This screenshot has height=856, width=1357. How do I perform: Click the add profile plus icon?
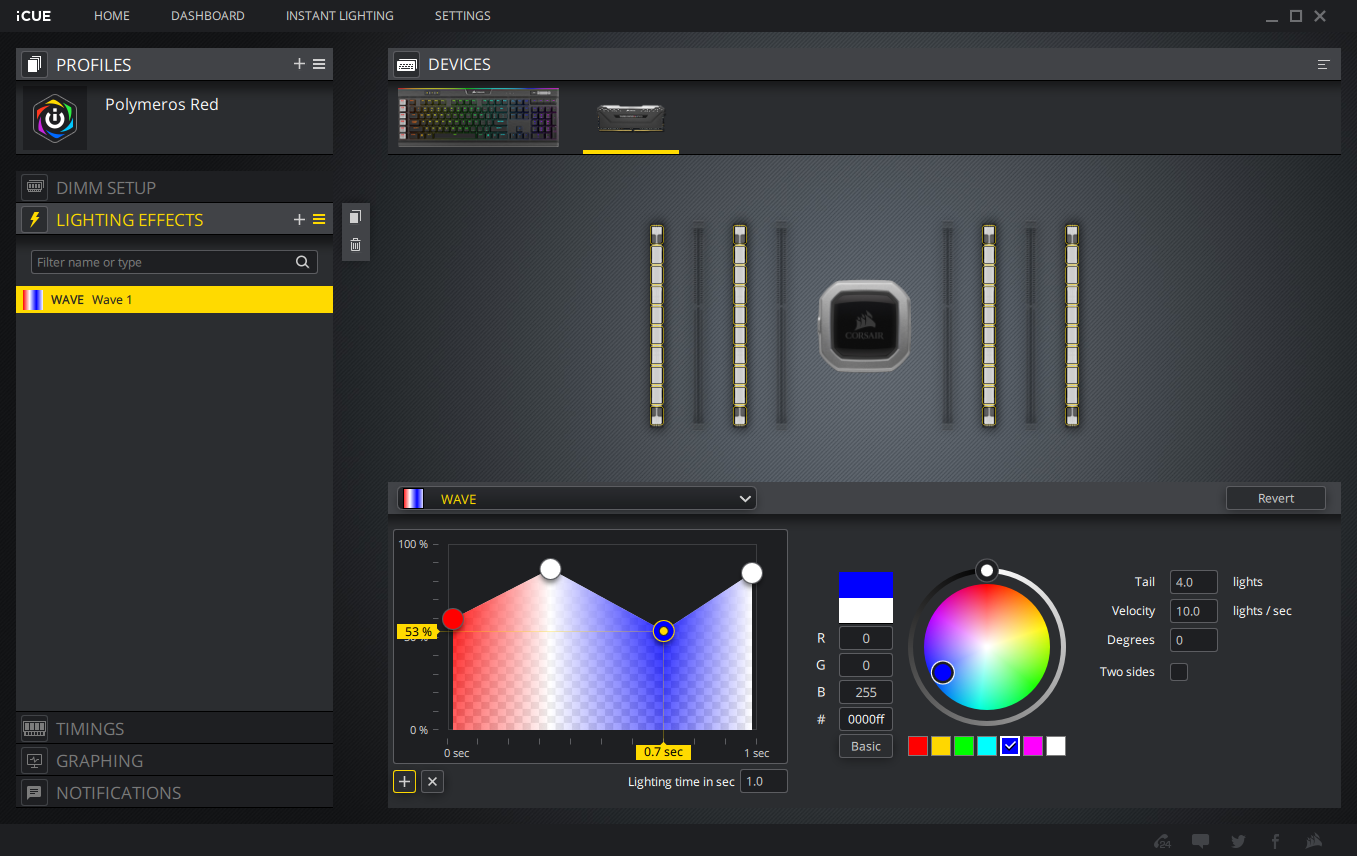[x=299, y=64]
